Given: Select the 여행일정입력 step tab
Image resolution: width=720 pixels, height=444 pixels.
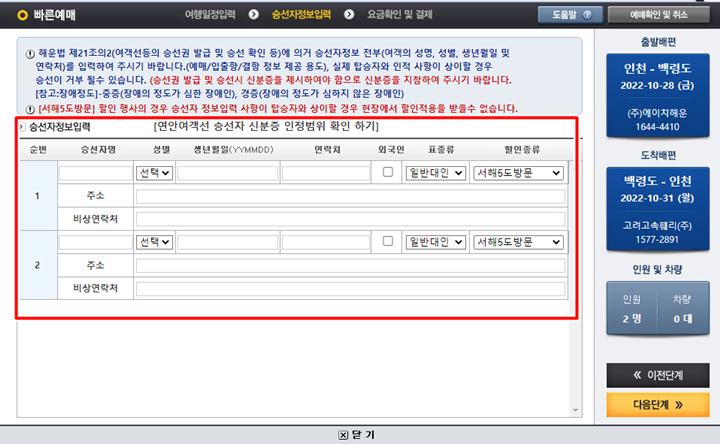Looking at the screenshot, I should click(x=210, y=15).
